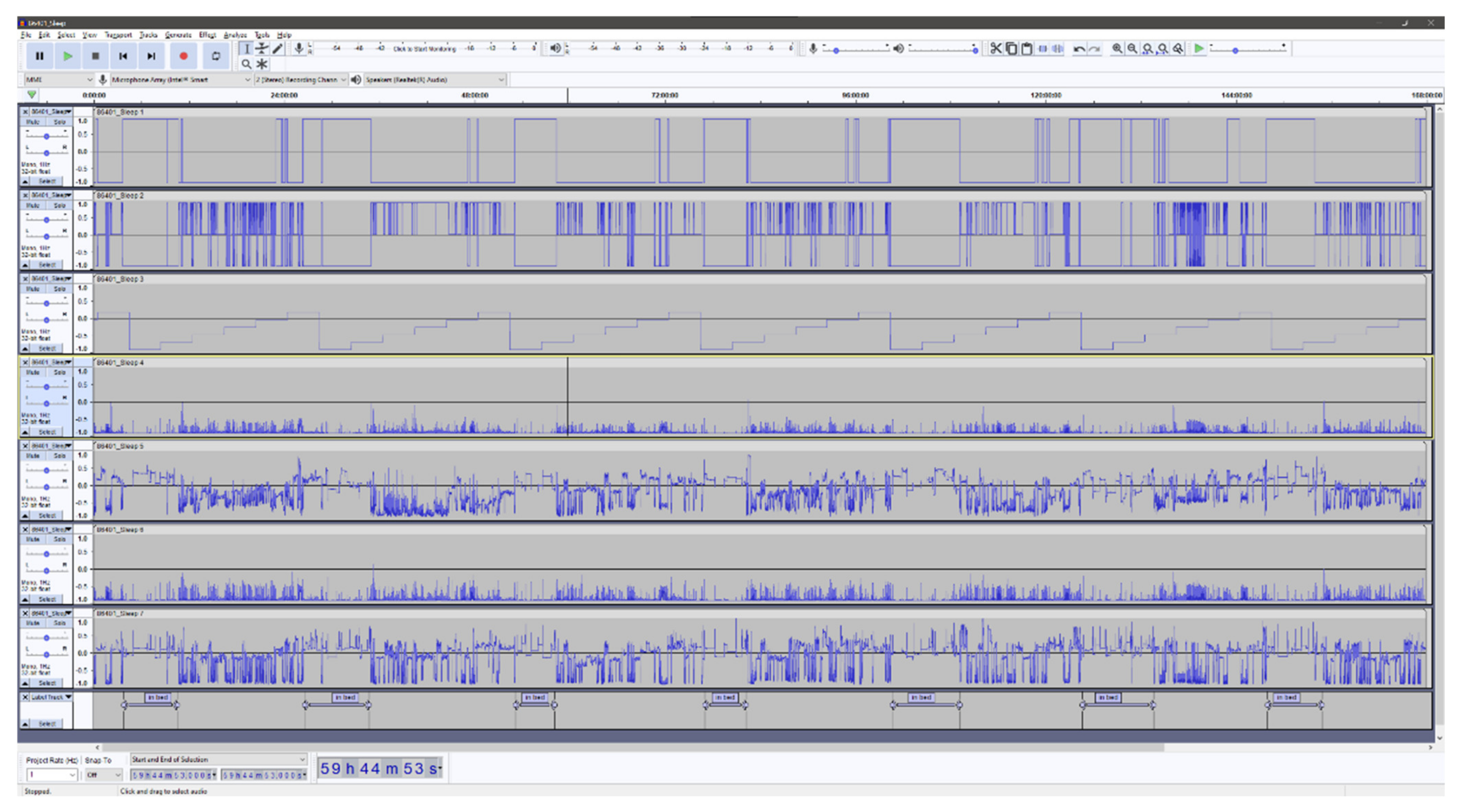Click the Cut scissors icon
Image resolution: width=1466 pixels, height=812 pixels.
click(995, 49)
